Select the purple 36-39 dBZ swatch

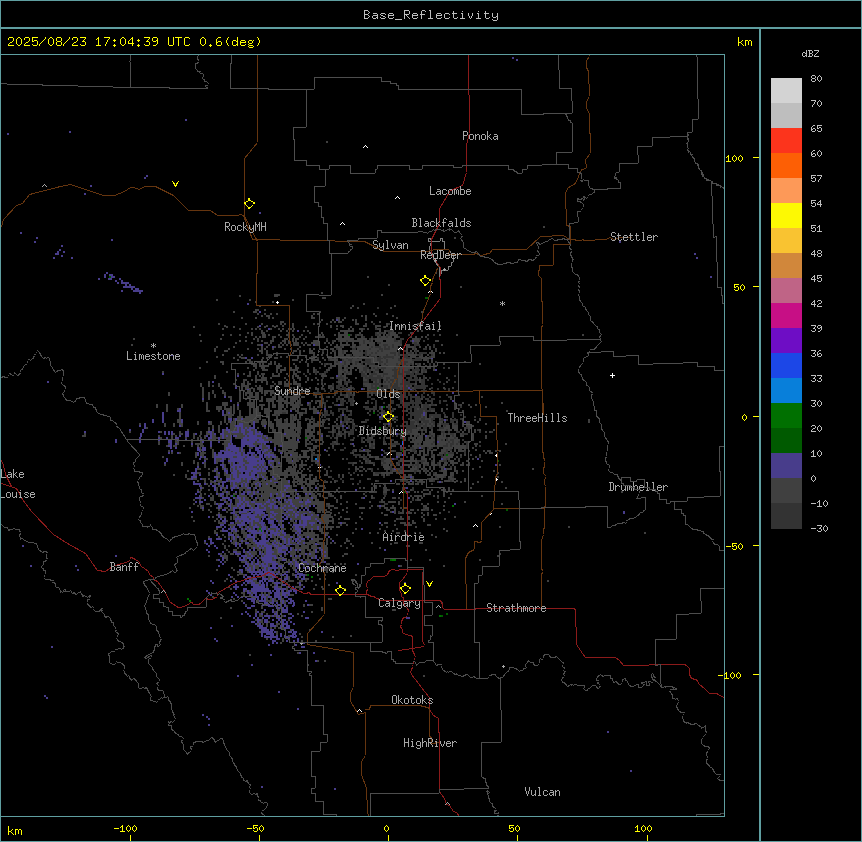(786, 341)
